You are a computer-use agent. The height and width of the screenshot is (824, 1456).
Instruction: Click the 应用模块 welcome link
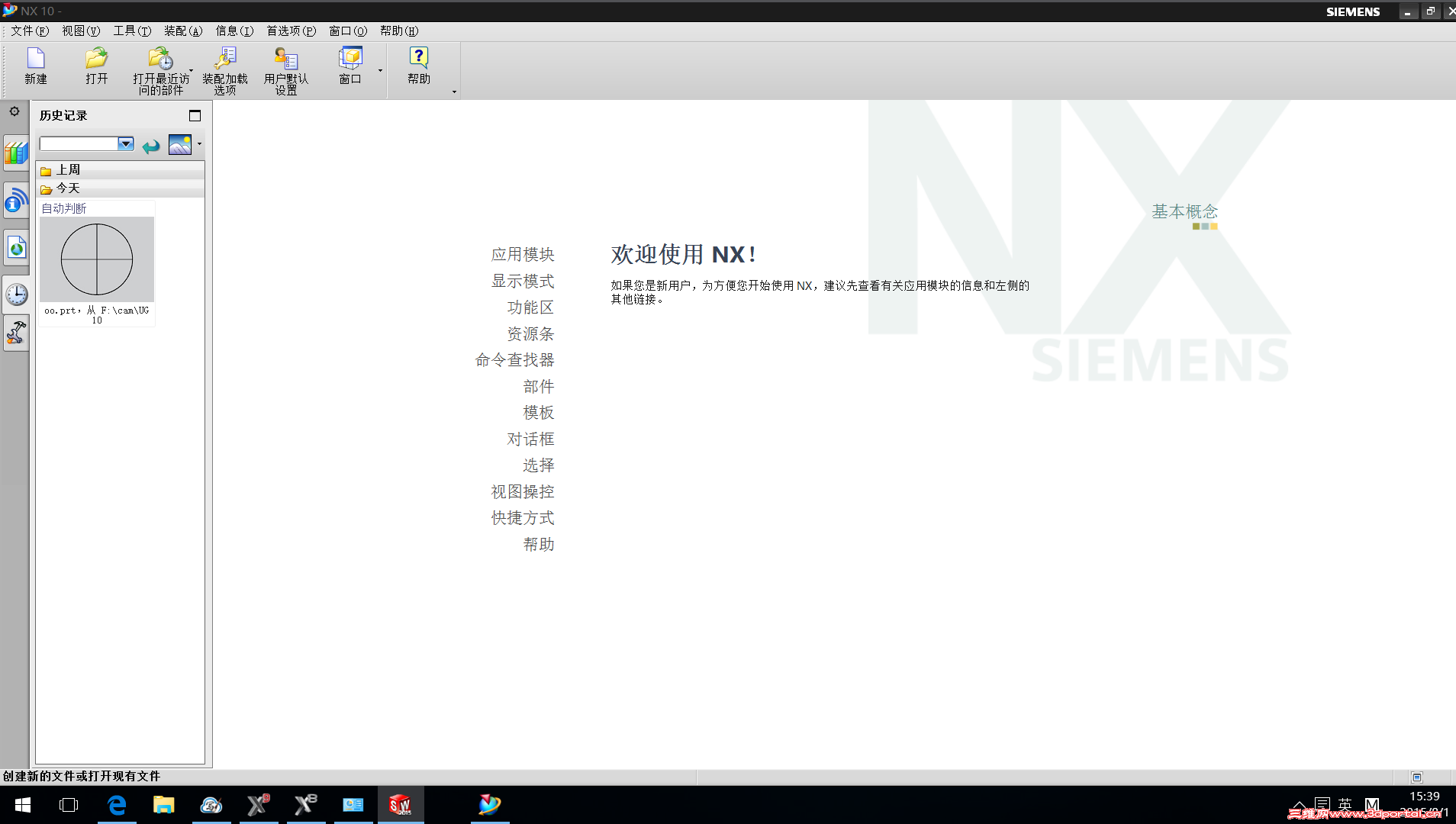(x=523, y=255)
